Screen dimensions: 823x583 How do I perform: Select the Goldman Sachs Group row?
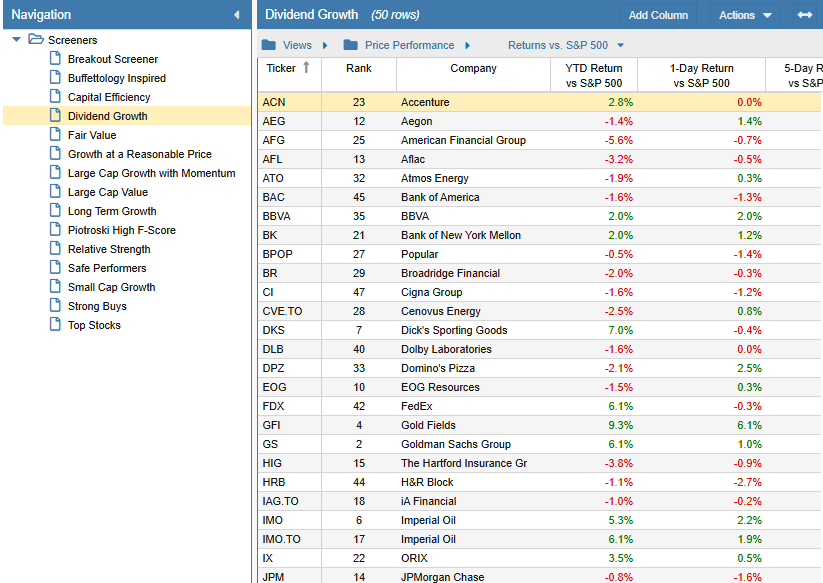455,444
